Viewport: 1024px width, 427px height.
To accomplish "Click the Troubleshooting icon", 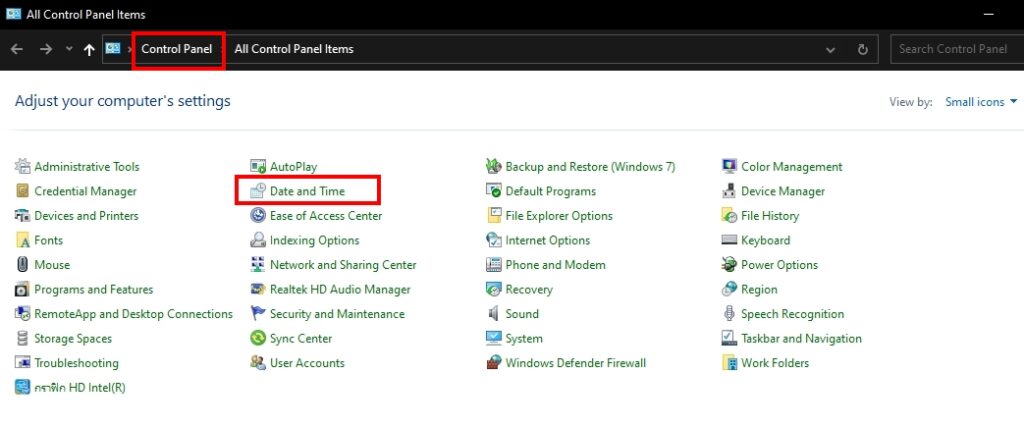I will (23, 362).
